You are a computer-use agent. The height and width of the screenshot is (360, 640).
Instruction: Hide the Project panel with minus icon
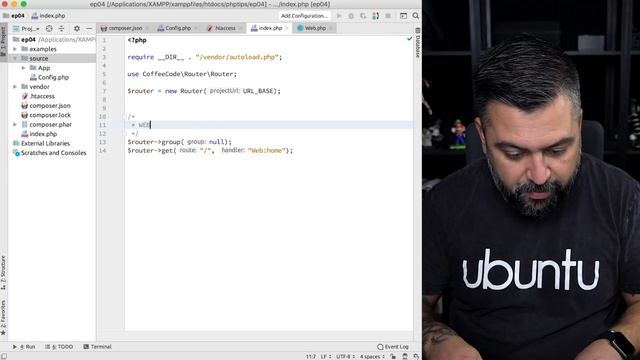[89, 29]
